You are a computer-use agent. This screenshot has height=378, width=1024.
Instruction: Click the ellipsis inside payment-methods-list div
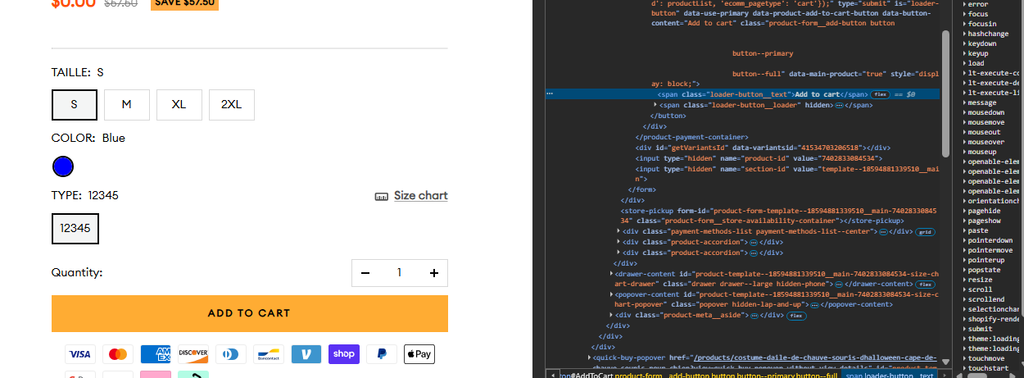point(883,232)
